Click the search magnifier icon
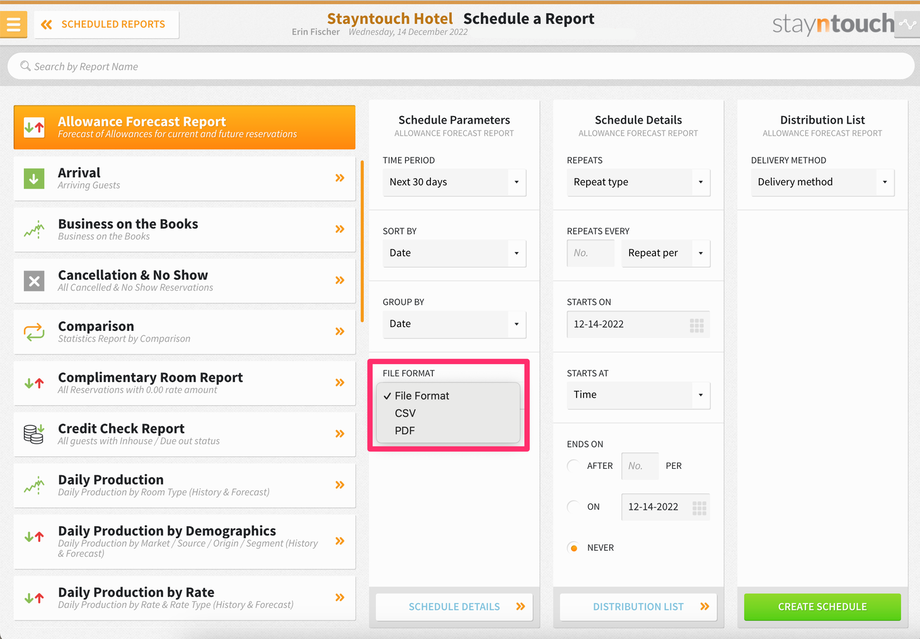This screenshot has height=639, width=920. (x=25, y=66)
